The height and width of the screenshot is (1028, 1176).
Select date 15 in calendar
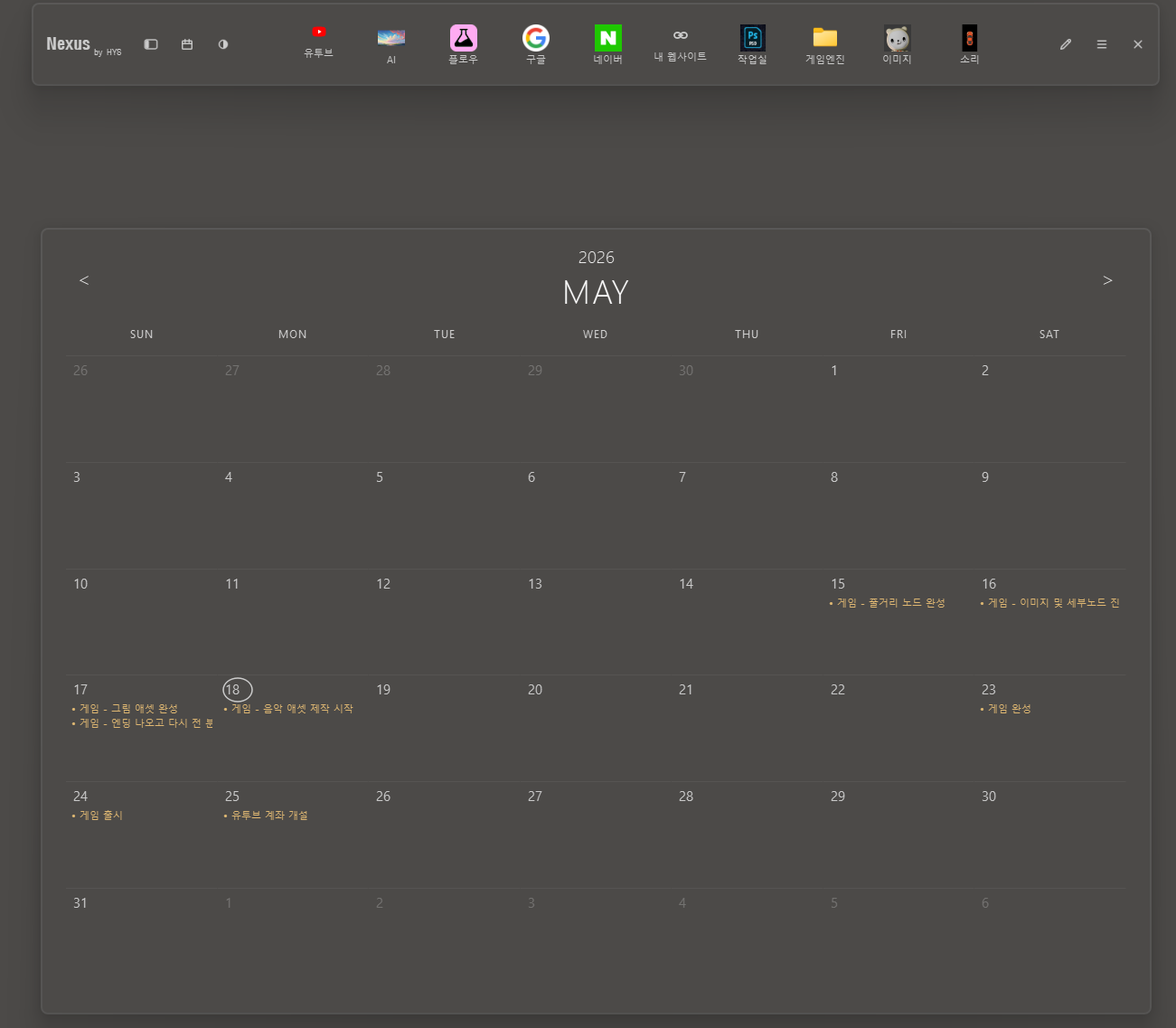pos(838,584)
